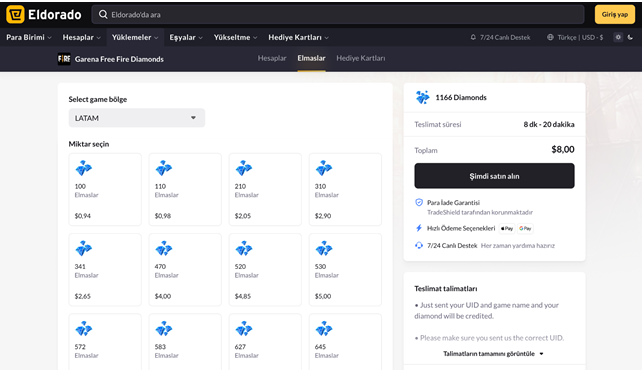Click the $8,00 total price
Viewport: 643px width, 372px height.
tap(563, 149)
